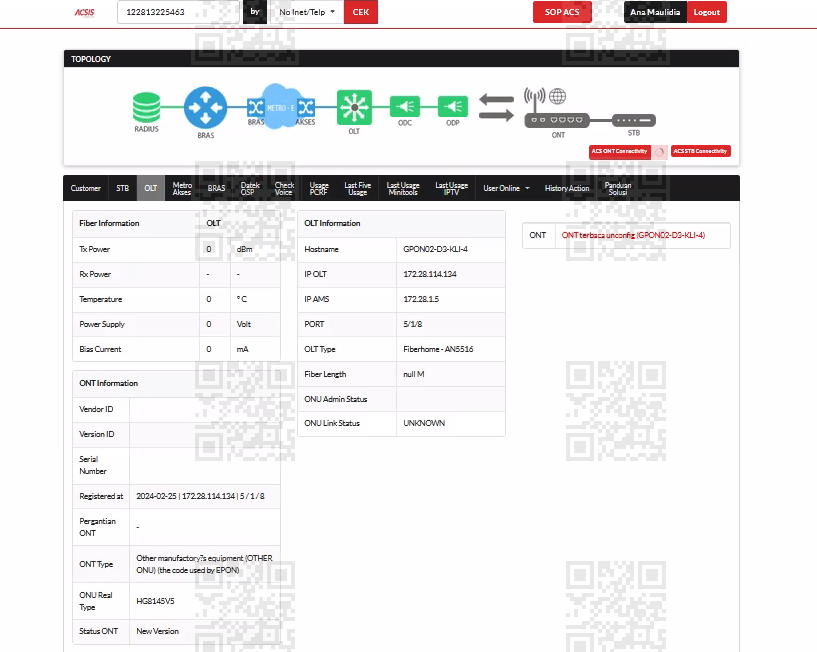The width and height of the screenshot is (817, 652).
Task: Switch to Last Five Usage tab
Action: tap(357, 188)
